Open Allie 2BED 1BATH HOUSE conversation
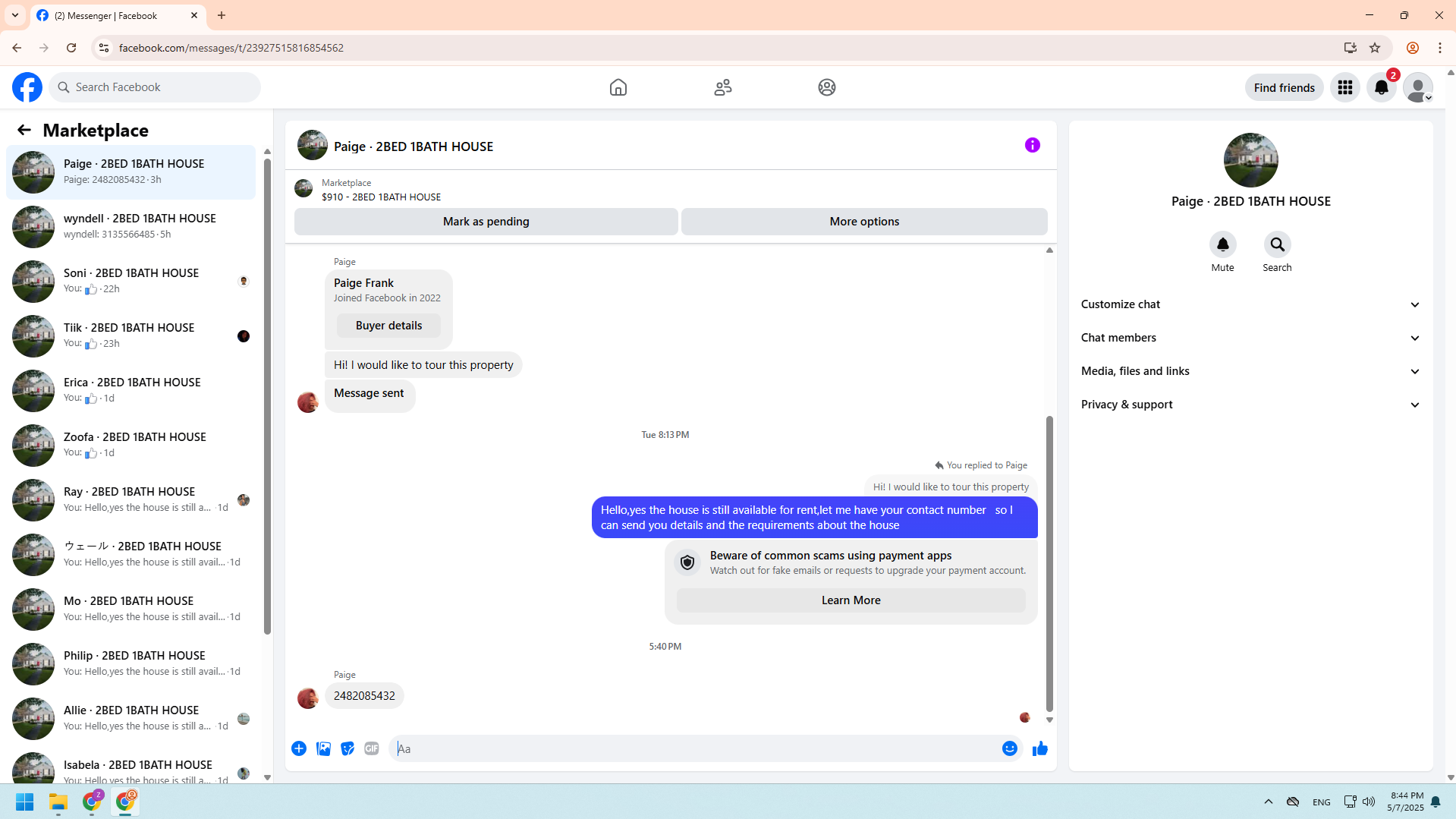Image resolution: width=1456 pixels, height=819 pixels. pos(131,718)
